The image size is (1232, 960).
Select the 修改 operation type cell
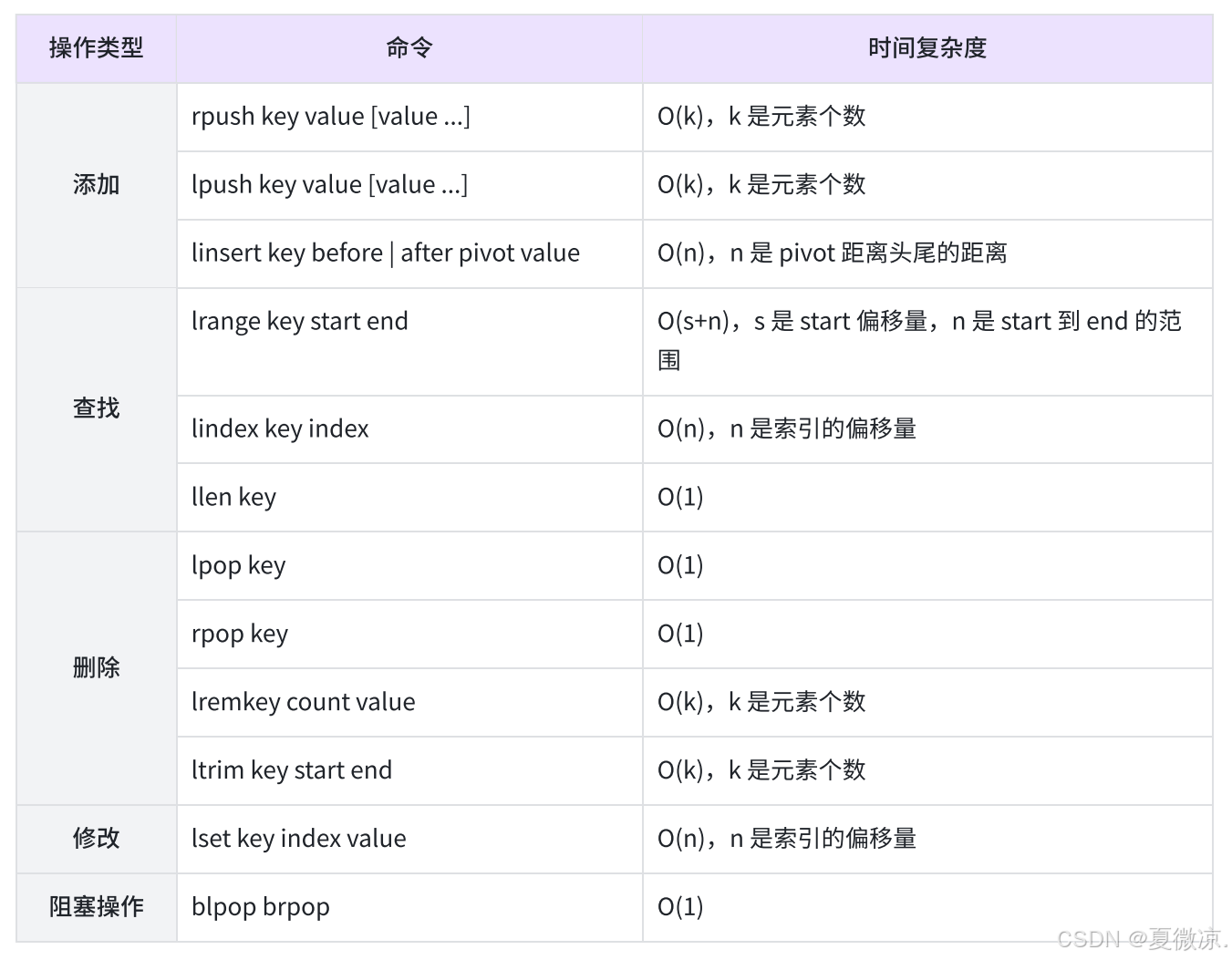pyautogui.click(x=96, y=838)
